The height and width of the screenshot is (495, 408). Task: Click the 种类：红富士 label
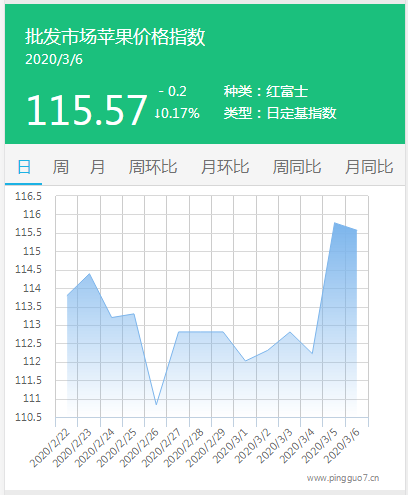click(266, 91)
